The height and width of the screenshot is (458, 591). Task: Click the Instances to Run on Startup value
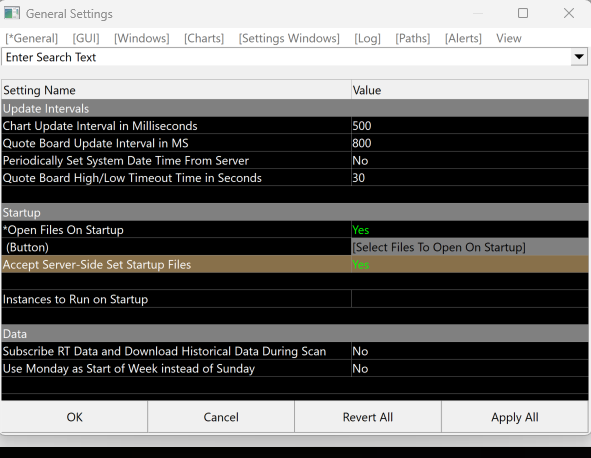(469, 299)
